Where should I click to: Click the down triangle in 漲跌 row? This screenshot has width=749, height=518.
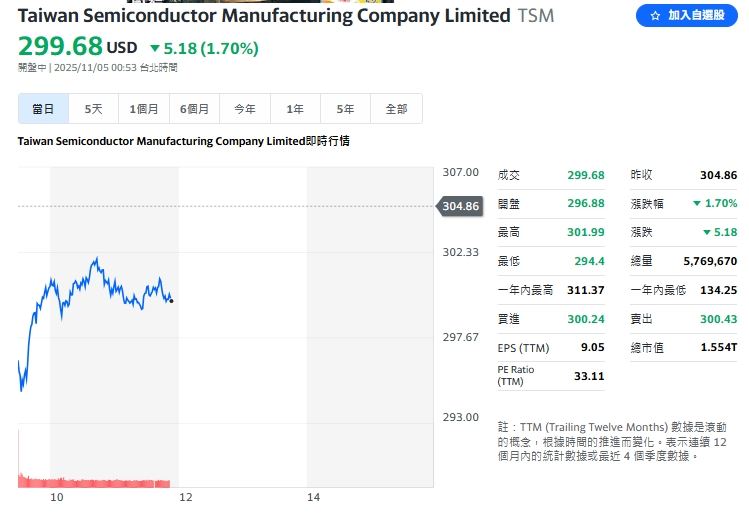coord(706,232)
